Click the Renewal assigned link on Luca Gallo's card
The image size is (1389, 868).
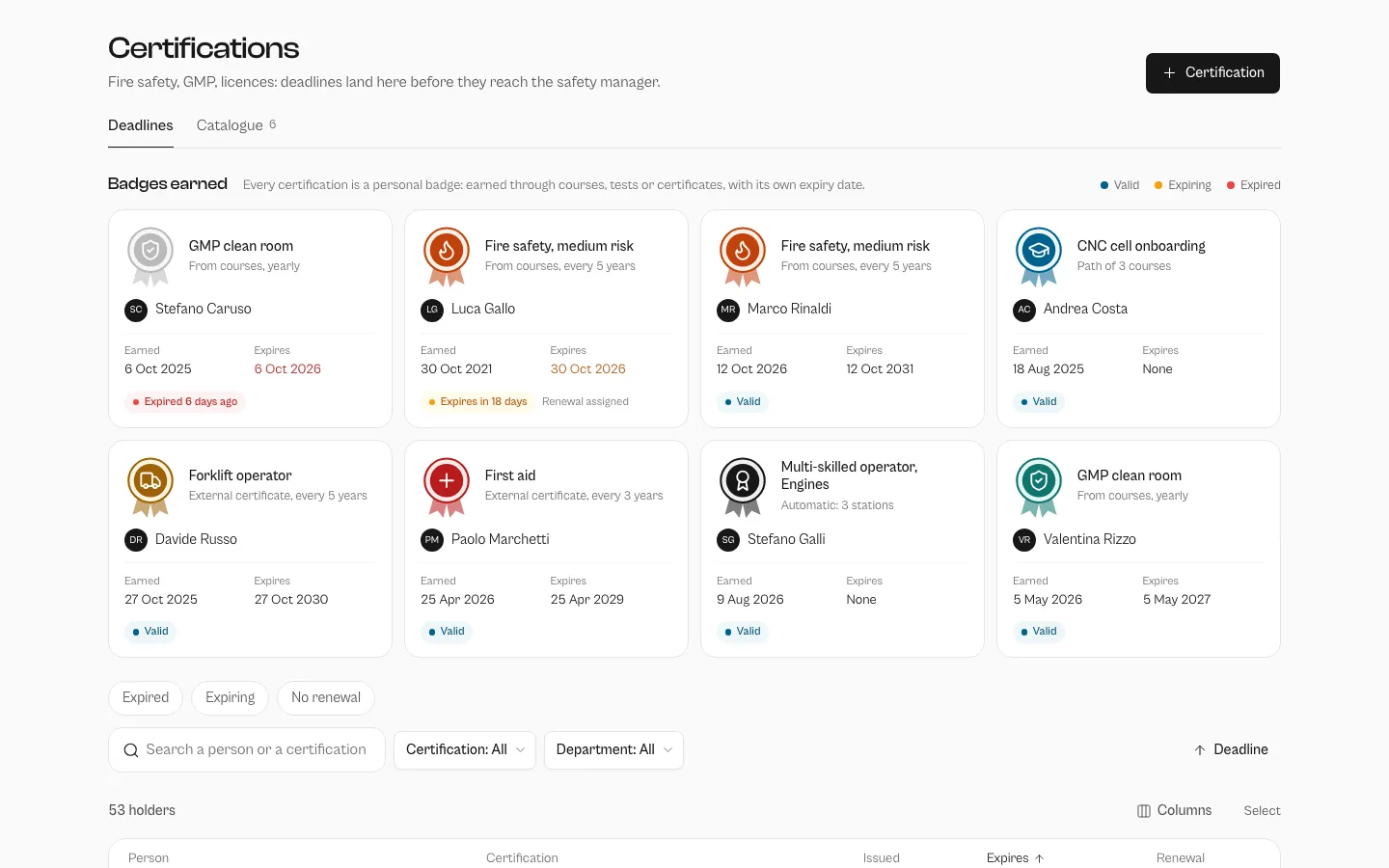coord(586,402)
